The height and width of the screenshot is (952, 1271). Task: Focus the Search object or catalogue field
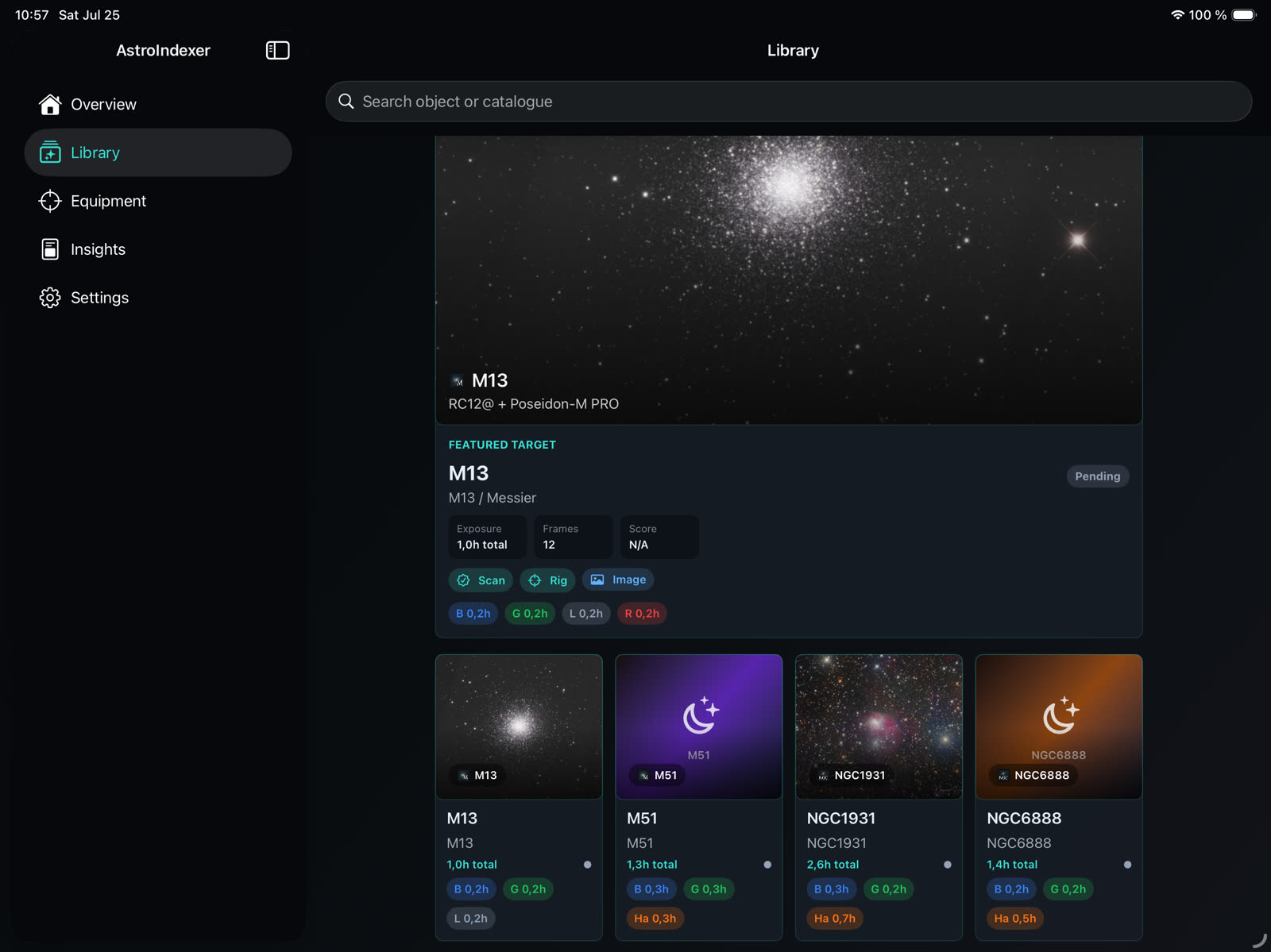point(789,101)
